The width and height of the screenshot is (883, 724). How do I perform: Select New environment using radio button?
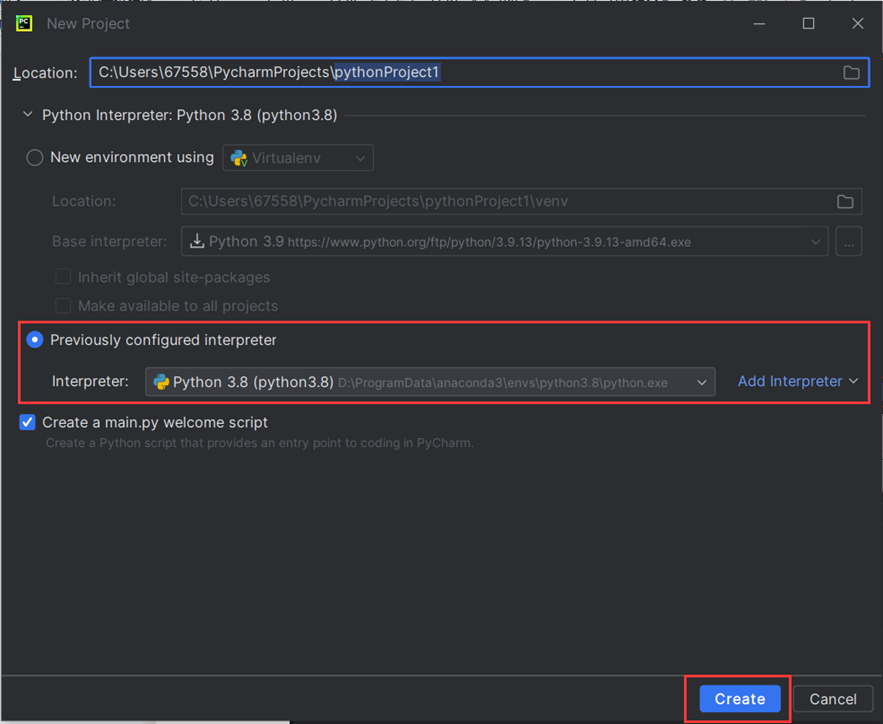click(x=35, y=158)
